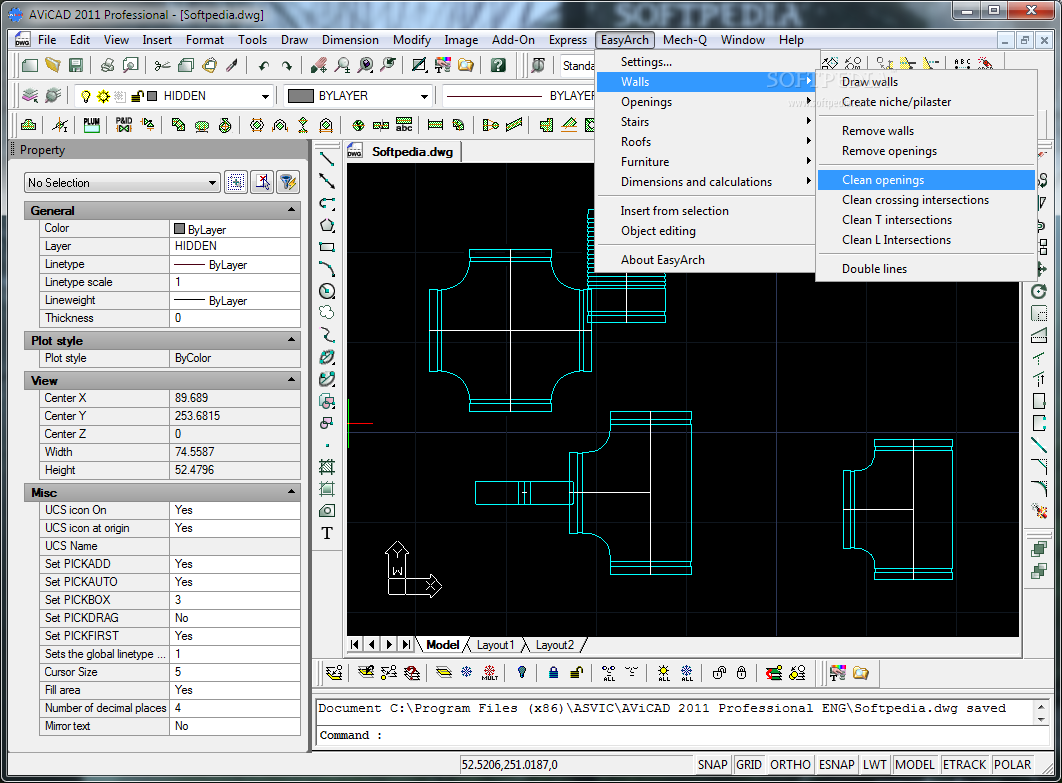Viewport: 1062px width, 783px height.
Task: Expand the Roofs submenu
Action: [x=705, y=142]
